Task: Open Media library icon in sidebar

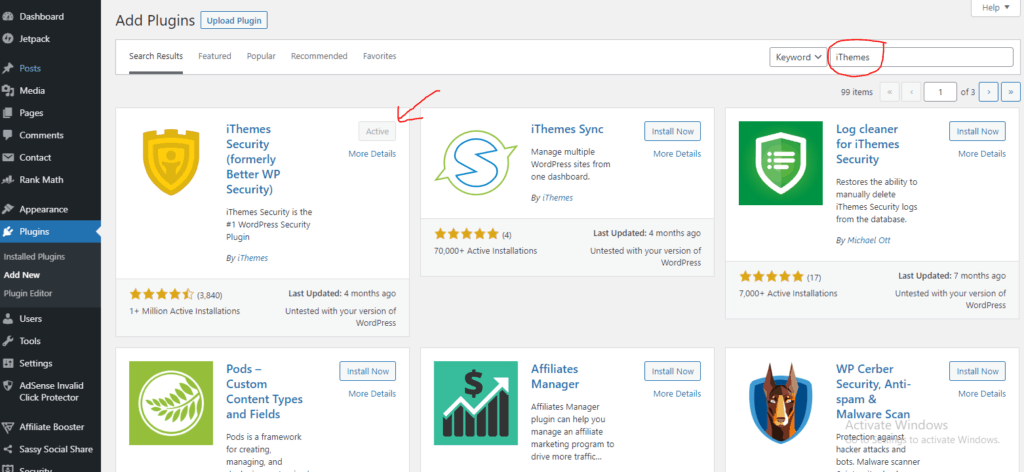Action: [8, 91]
